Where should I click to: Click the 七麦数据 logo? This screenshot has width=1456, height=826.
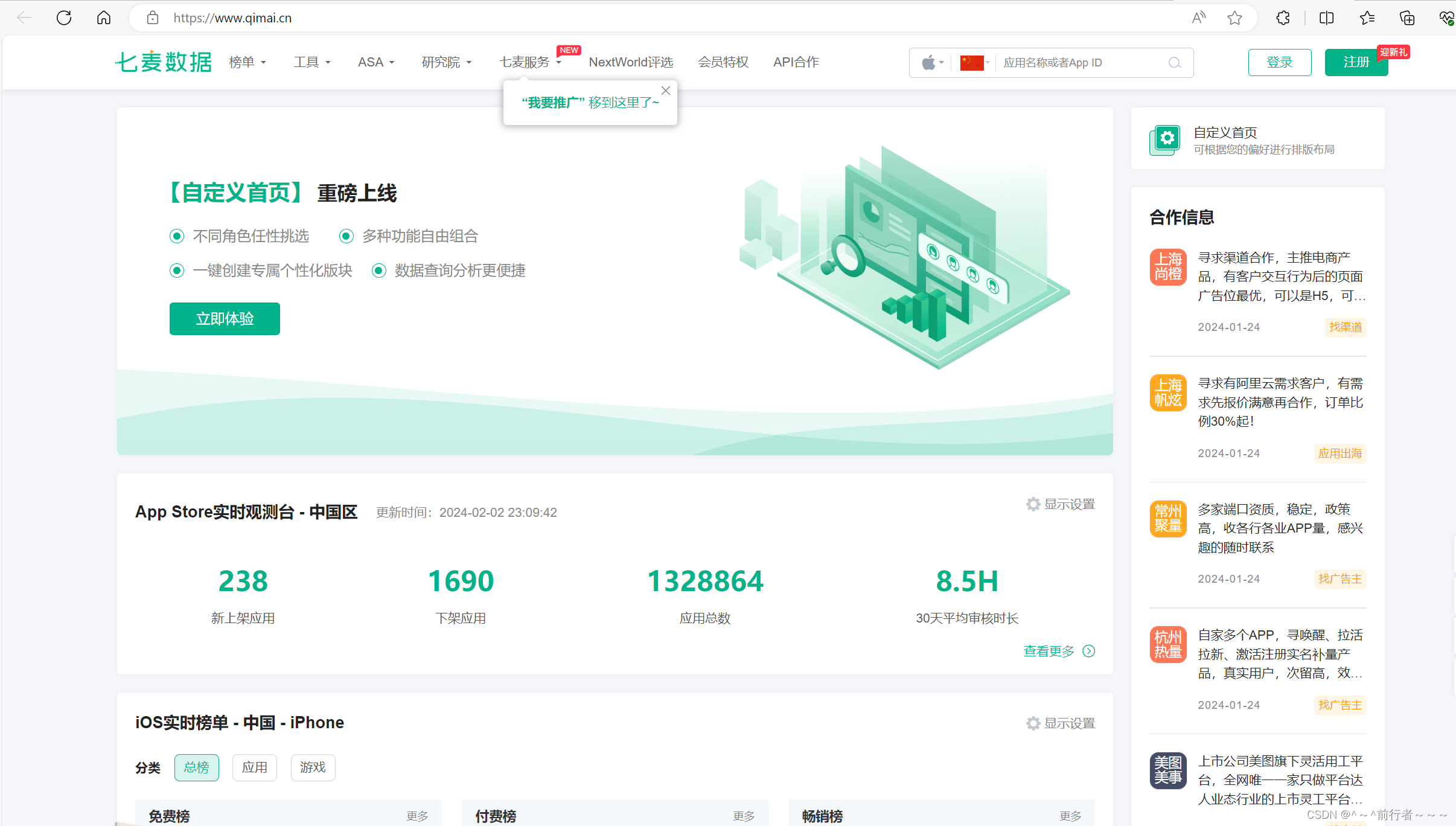[164, 62]
